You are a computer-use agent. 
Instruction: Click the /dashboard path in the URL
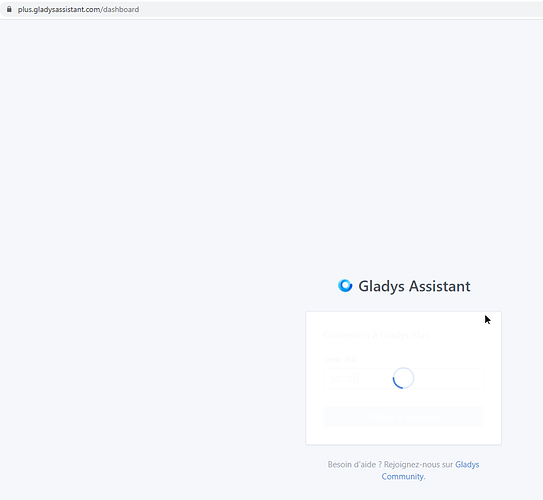120,9
